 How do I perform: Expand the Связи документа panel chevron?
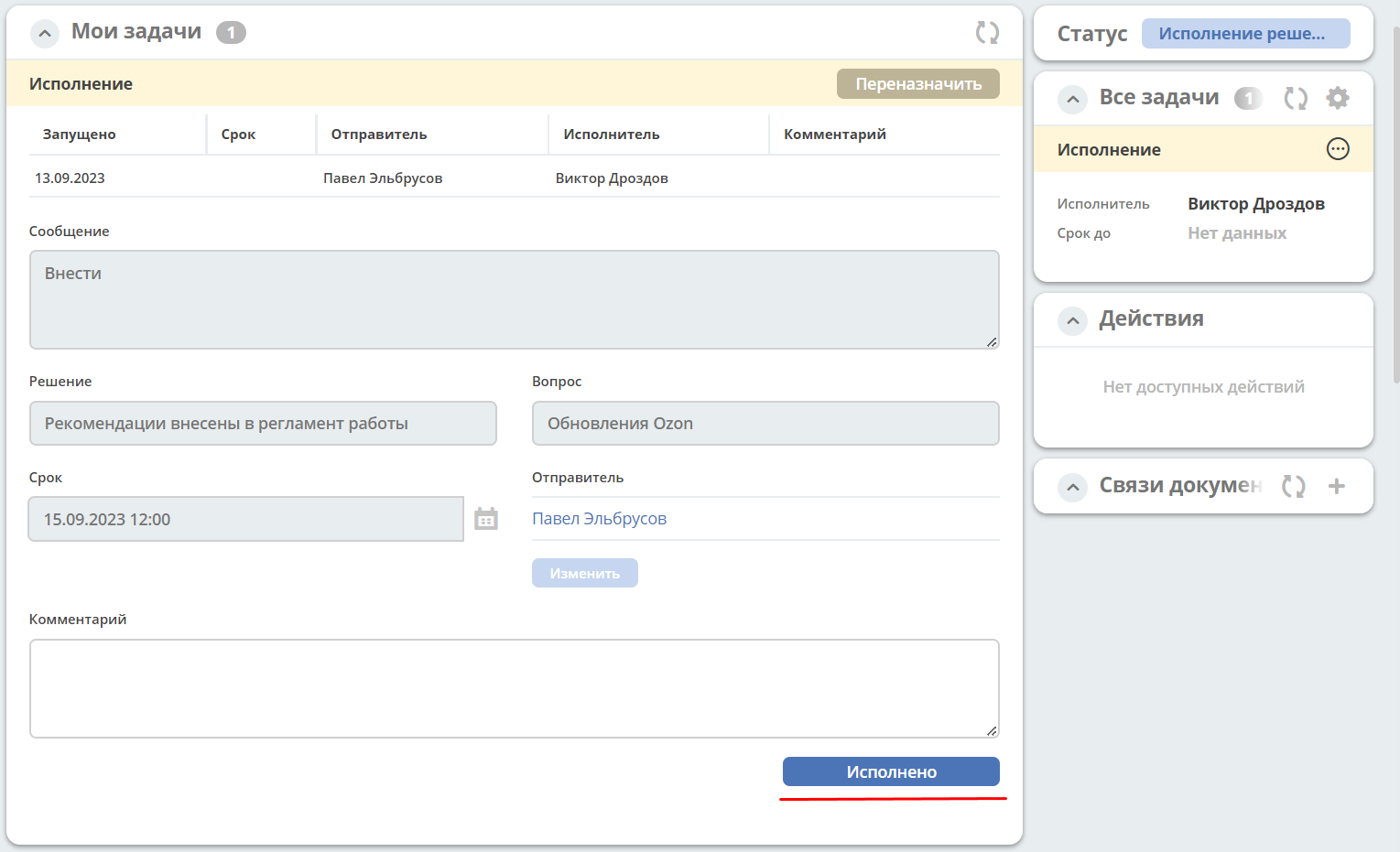1072,488
